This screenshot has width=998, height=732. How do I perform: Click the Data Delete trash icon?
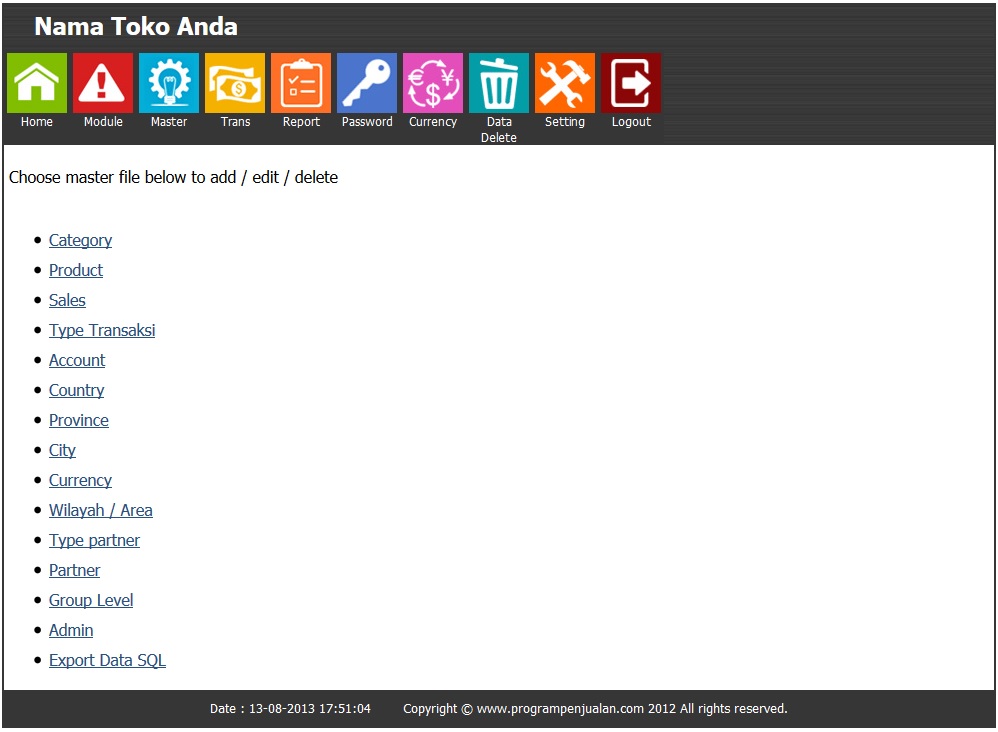point(499,83)
